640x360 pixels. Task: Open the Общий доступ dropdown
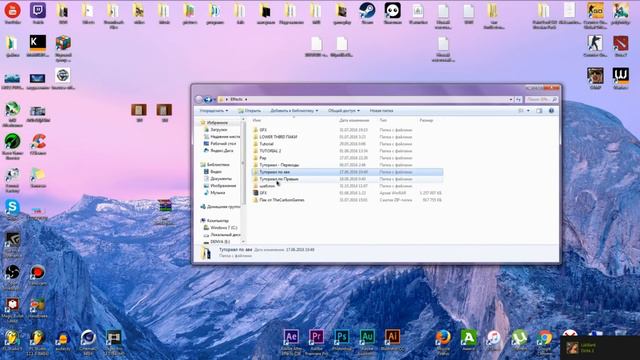point(344,111)
